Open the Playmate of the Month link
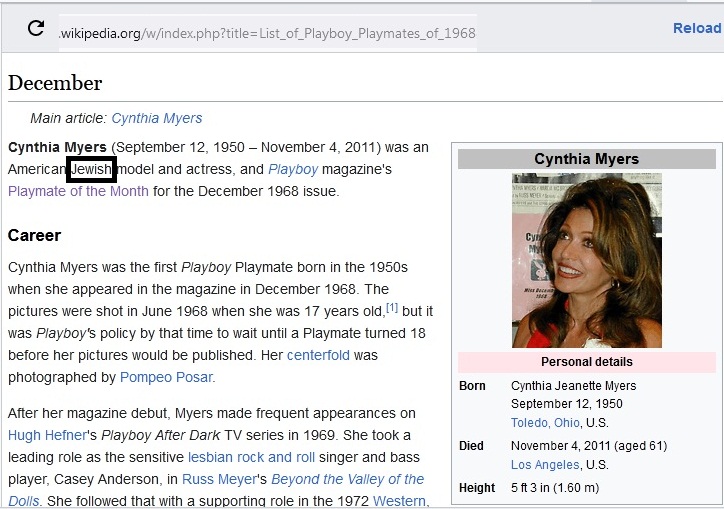Screen dimensions: 724x509 pyautogui.click(x=78, y=191)
